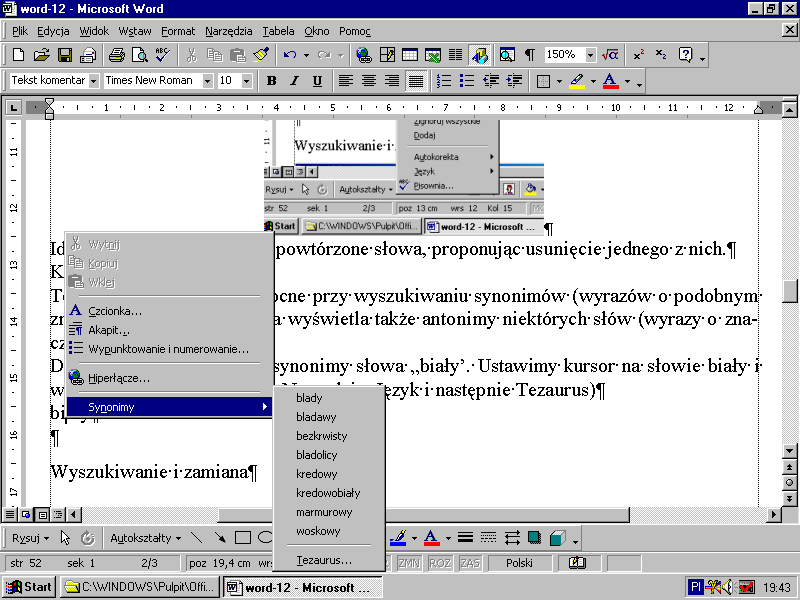Click the Columns icon

456,55
